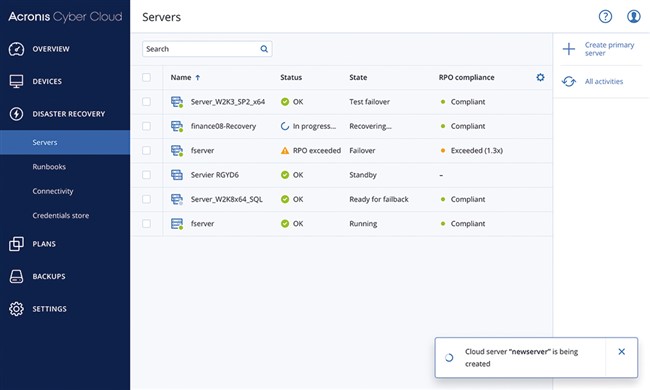Click the Servier RGYD6 server name
Image resolution: width=650 pixels, height=390 pixels.
[x=214, y=175]
